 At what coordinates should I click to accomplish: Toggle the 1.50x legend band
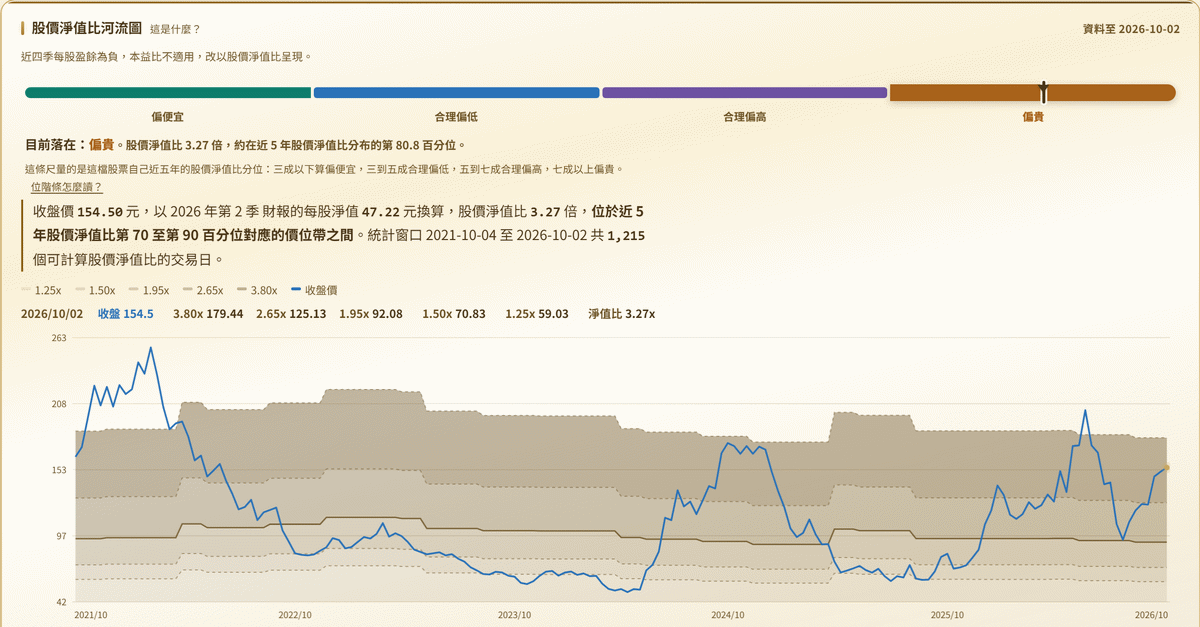pos(96,290)
